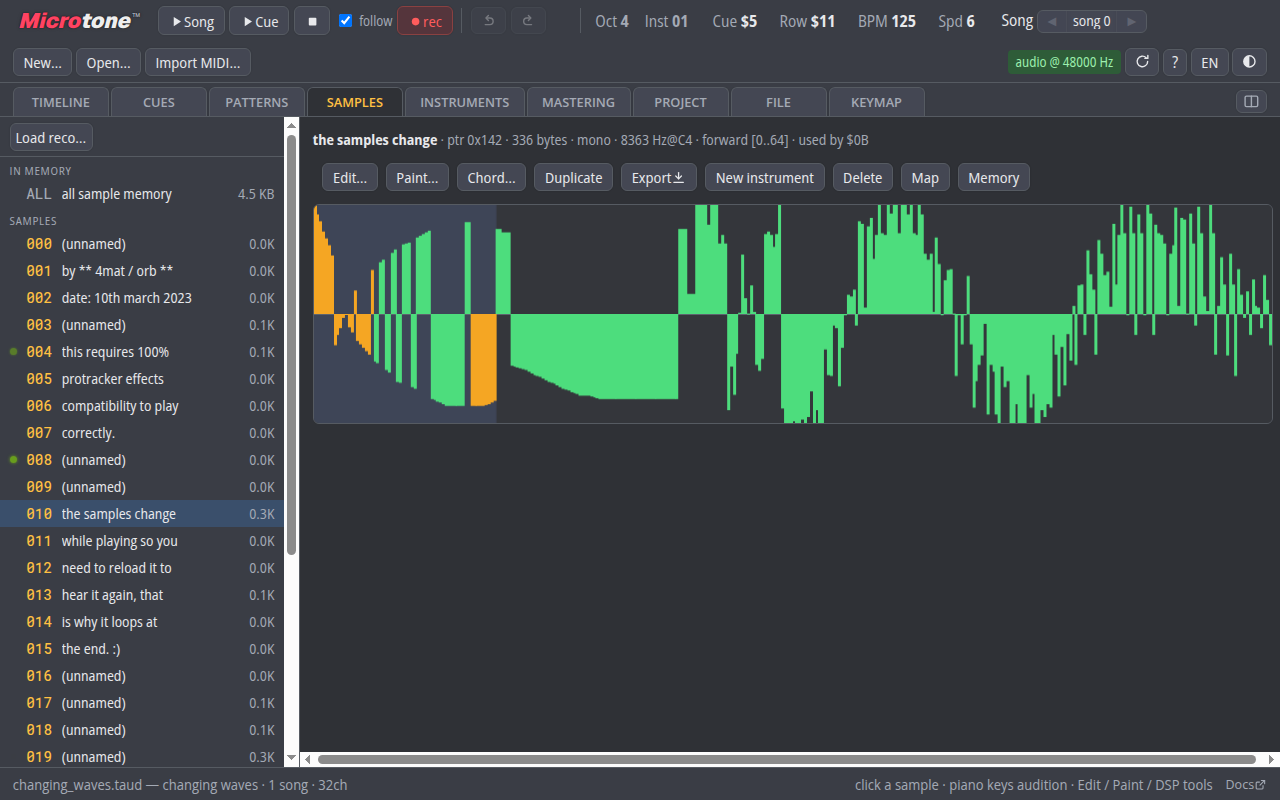Delete the current sample
The height and width of the screenshot is (800, 1280).
pos(862,177)
